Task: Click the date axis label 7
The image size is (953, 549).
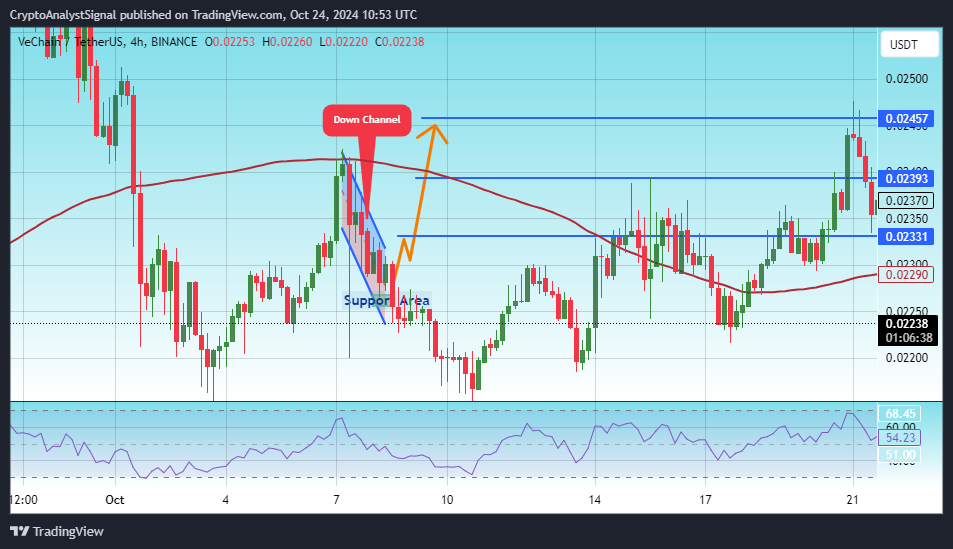Action: 336,500
